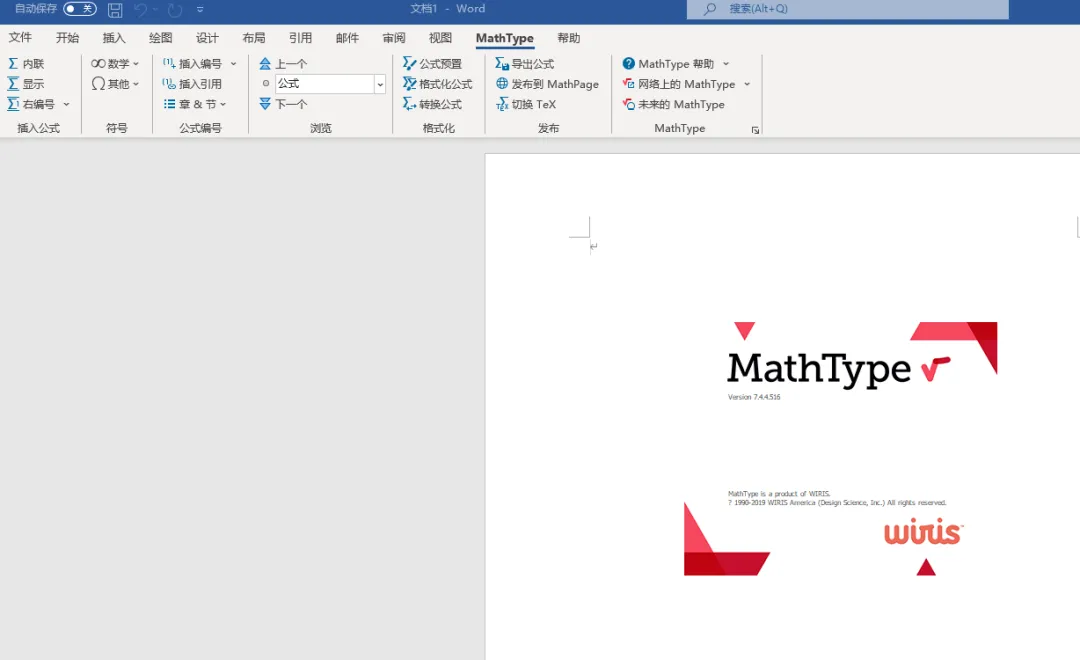Viewport: 1080px width, 660px height.
Task: Click 发布到 MathPage
Action: pyautogui.click(x=548, y=84)
